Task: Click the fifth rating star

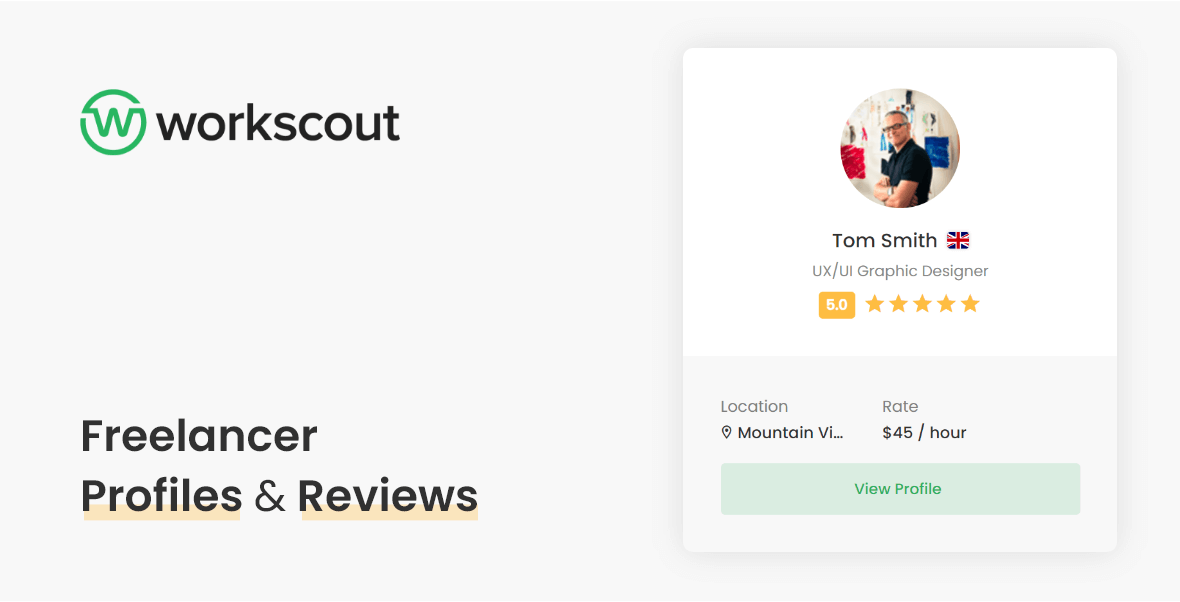Action: coord(969,303)
